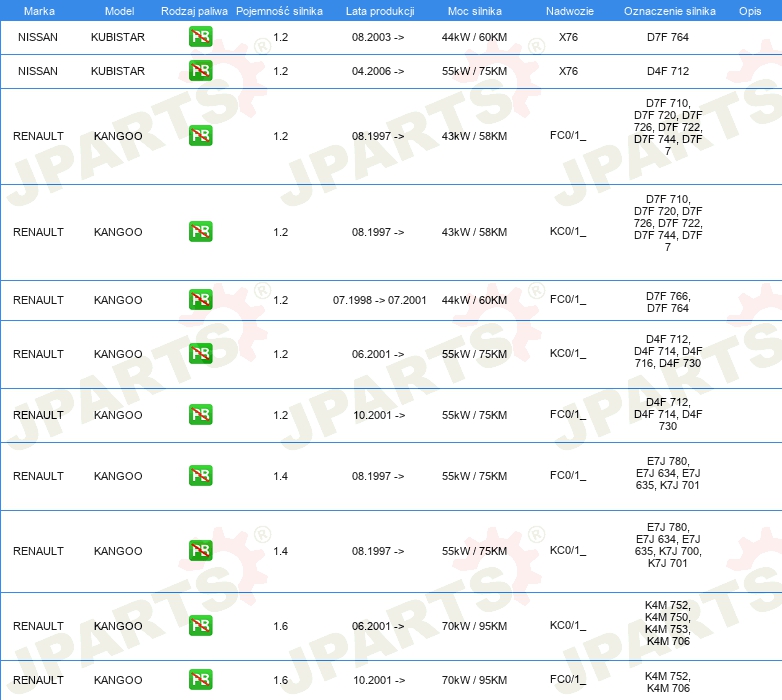Click engine codes D7F 766, D7F 764

coord(668,302)
